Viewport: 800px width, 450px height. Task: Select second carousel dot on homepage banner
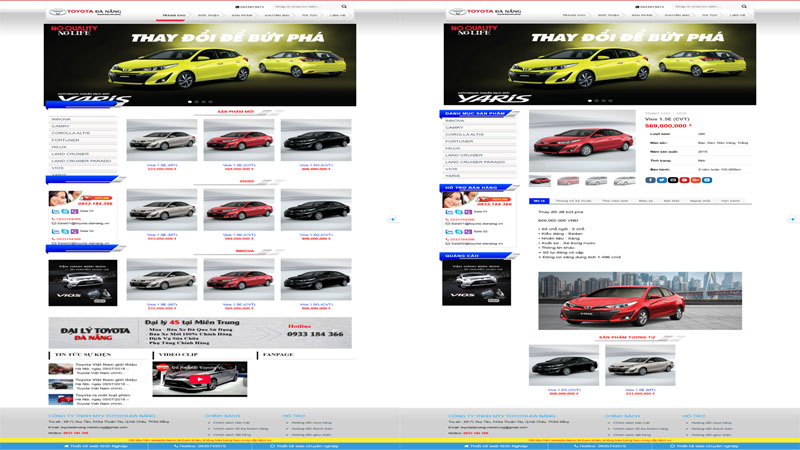point(196,102)
